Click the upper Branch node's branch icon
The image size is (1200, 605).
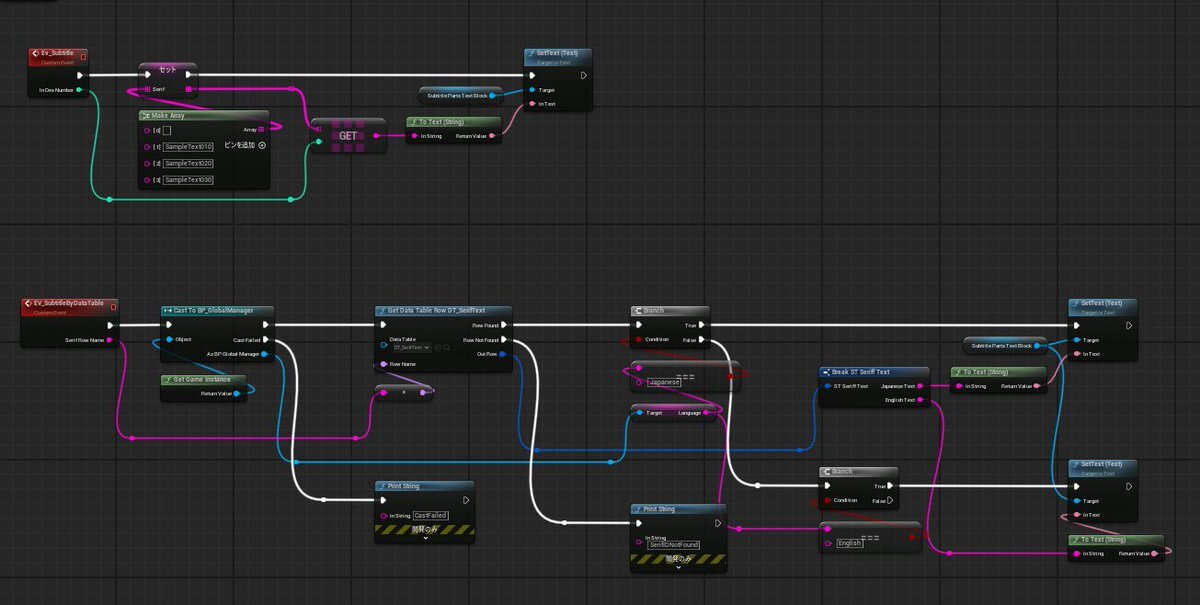click(x=637, y=310)
